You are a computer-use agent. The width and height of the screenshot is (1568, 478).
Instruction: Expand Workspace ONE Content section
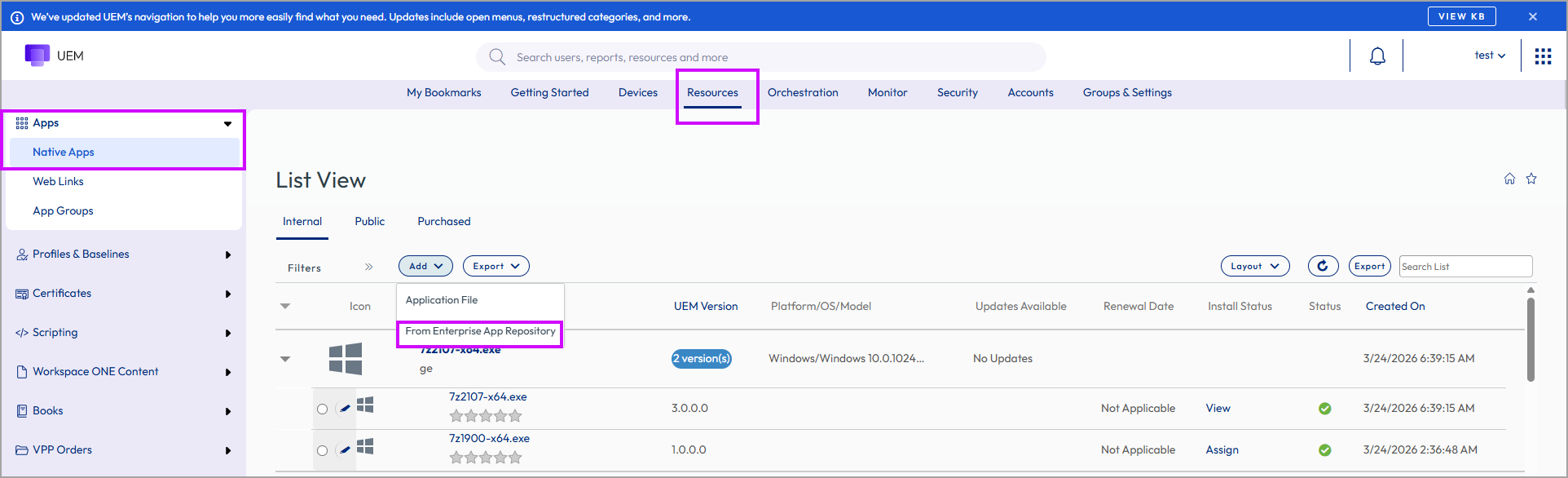click(x=228, y=372)
